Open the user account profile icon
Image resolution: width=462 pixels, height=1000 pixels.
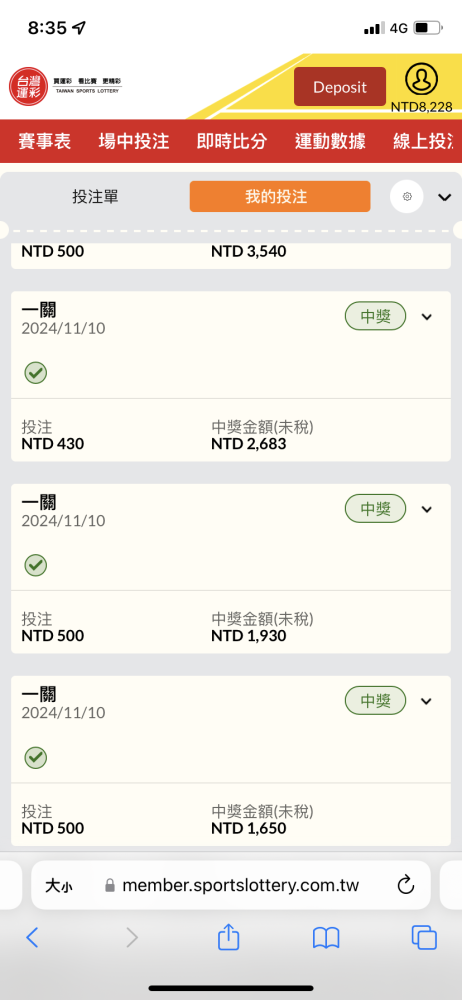pos(421,79)
